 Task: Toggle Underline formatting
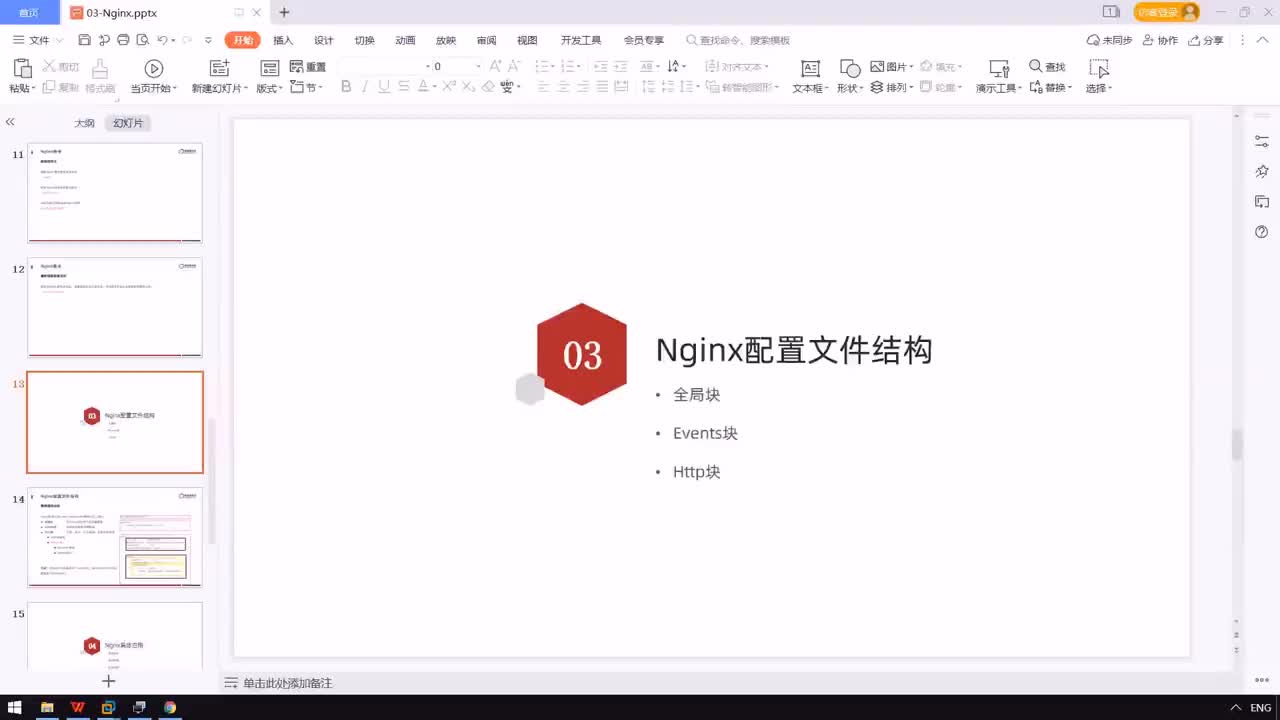click(x=384, y=87)
